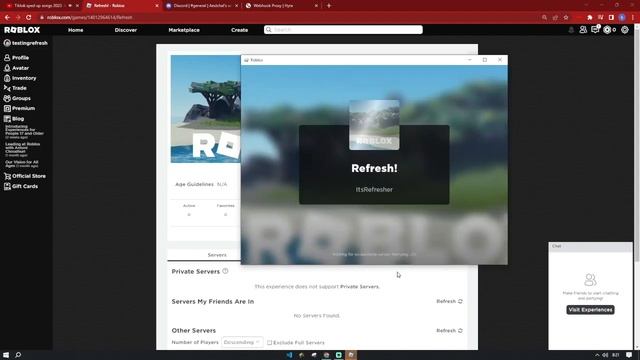Open the Gift Cards sidebar item
The image size is (640, 360).
tap(21, 187)
